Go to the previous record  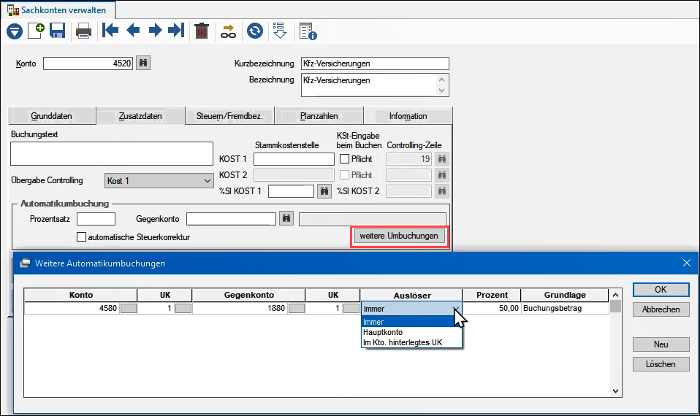click(133, 30)
